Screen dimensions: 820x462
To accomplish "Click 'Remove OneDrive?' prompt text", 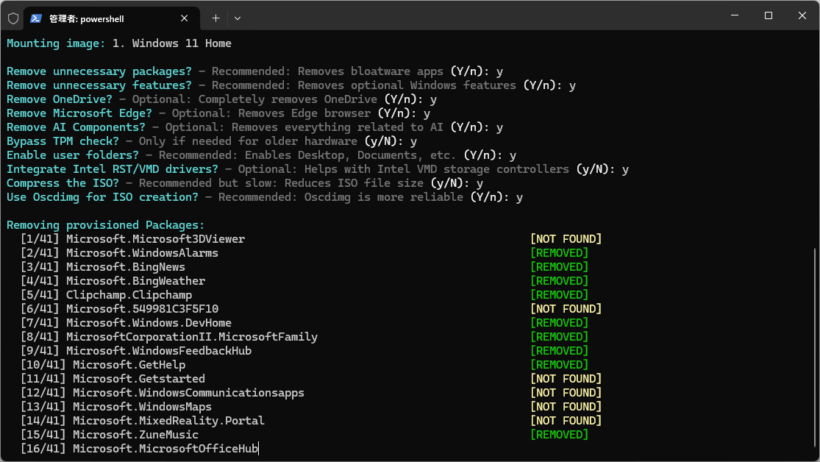I will (x=59, y=99).
